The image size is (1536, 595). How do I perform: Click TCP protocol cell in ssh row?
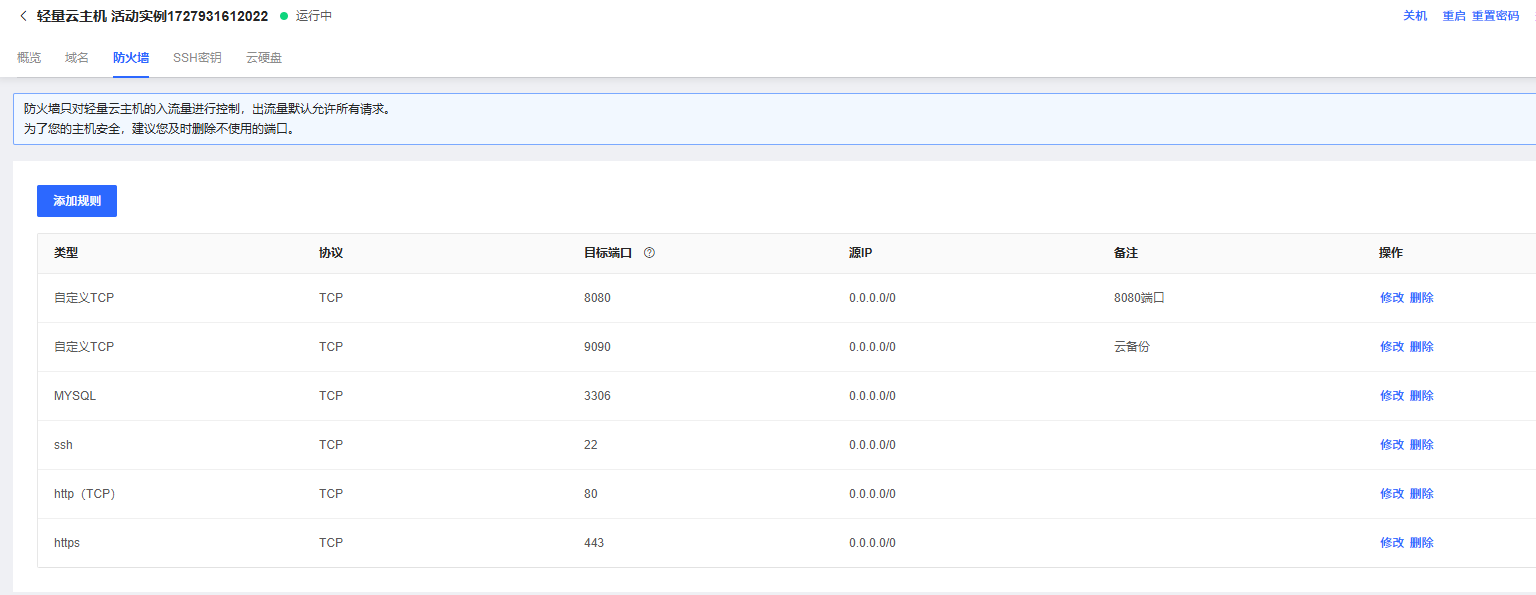coord(331,445)
